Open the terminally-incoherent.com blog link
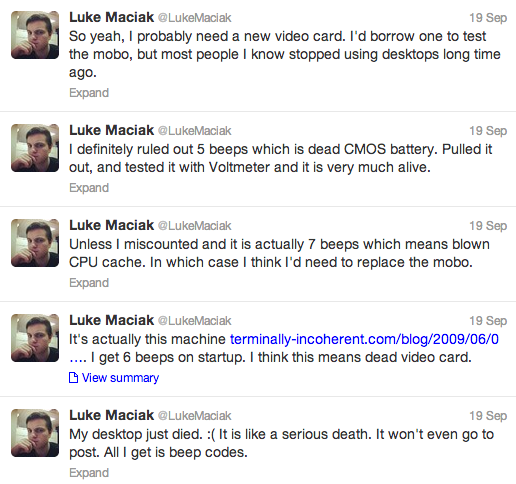This screenshot has height=484, width=516. click(x=284, y=348)
